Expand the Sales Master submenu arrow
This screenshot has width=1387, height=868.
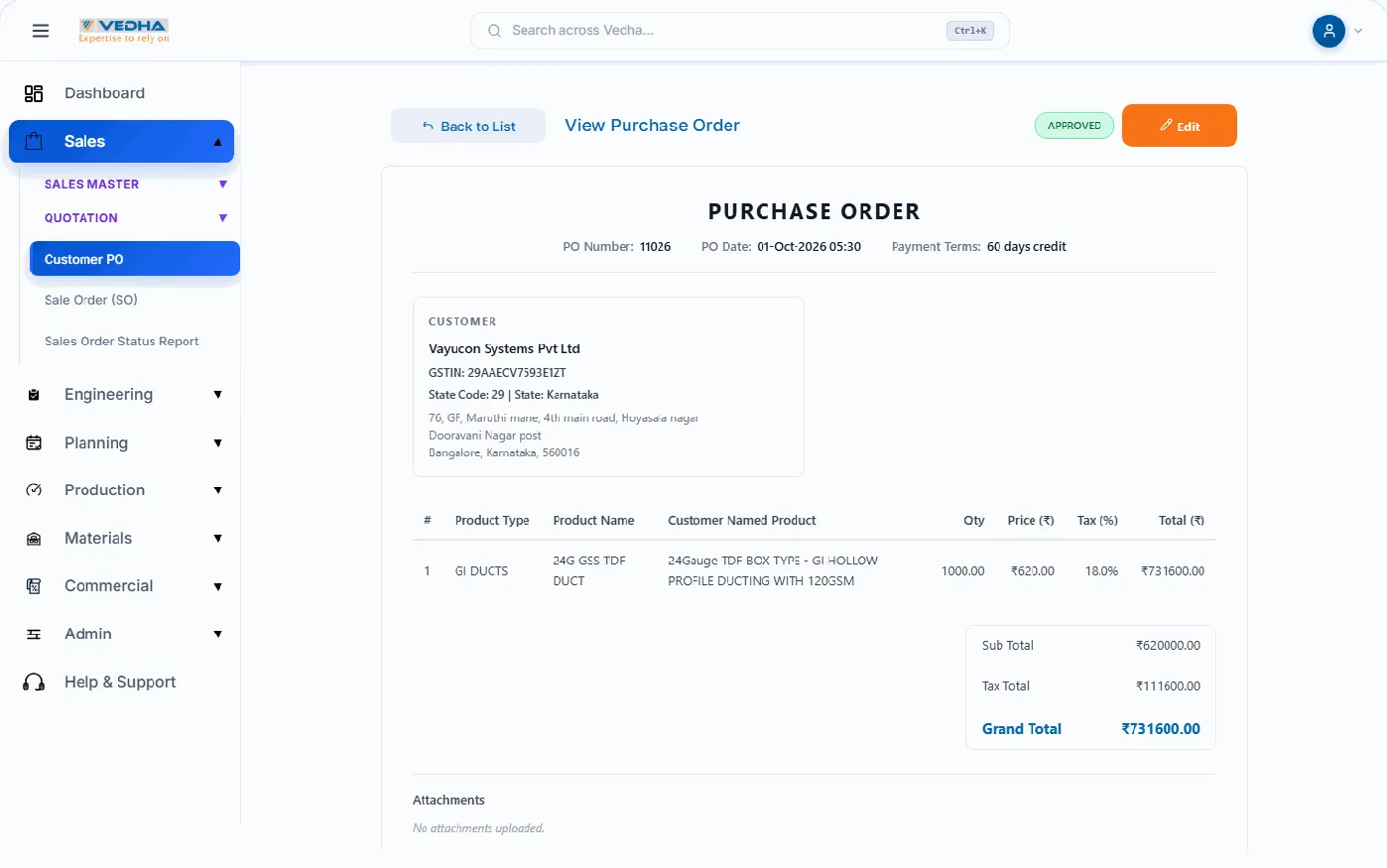(x=223, y=185)
